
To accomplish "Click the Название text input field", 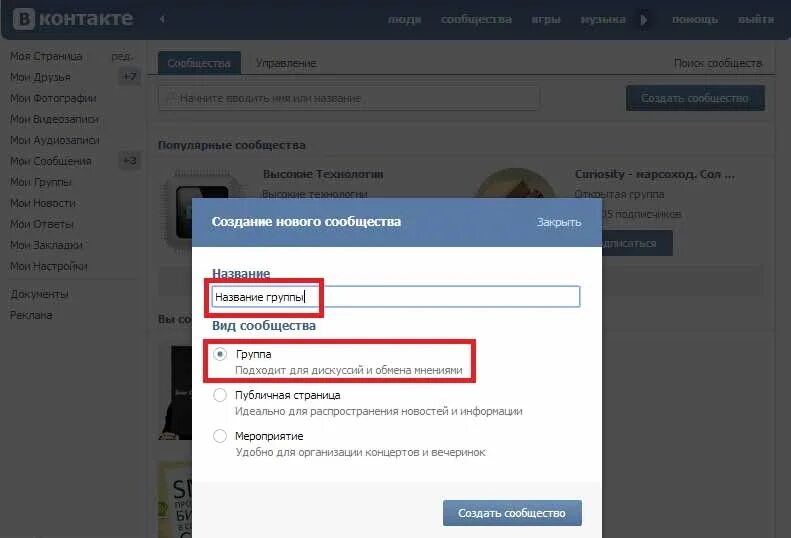I will tap(396, 296).
